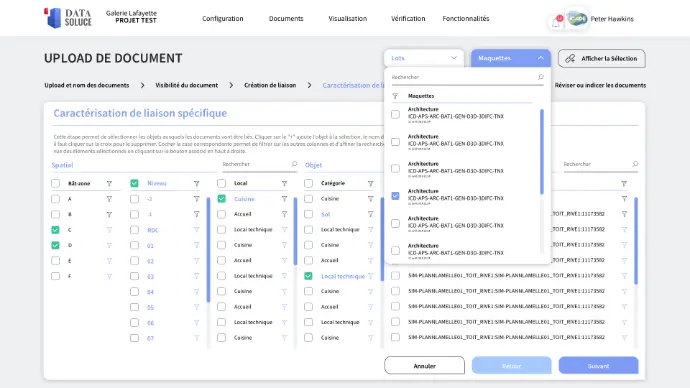Click filter icon for Niveau row 01
Image resolution: width=690 pixels, height=388 pixels.
pyautogui.click(x=197, y=245)
